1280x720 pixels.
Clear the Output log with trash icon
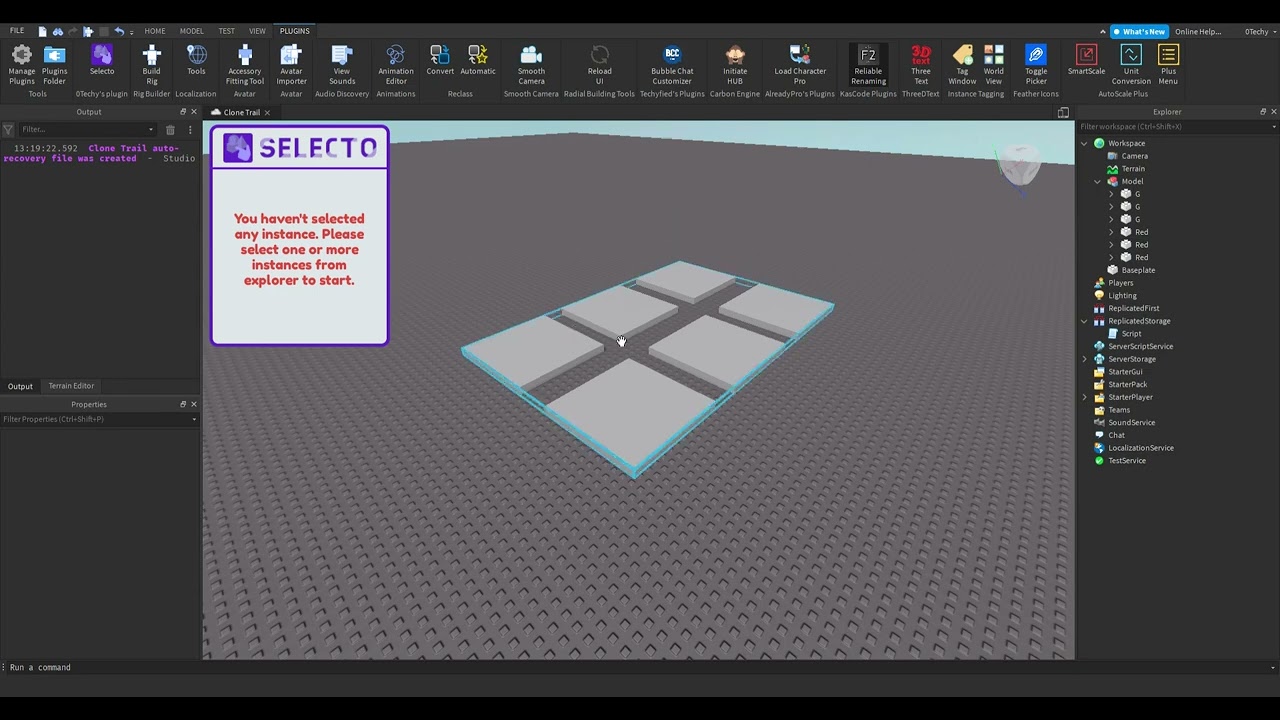170,129
